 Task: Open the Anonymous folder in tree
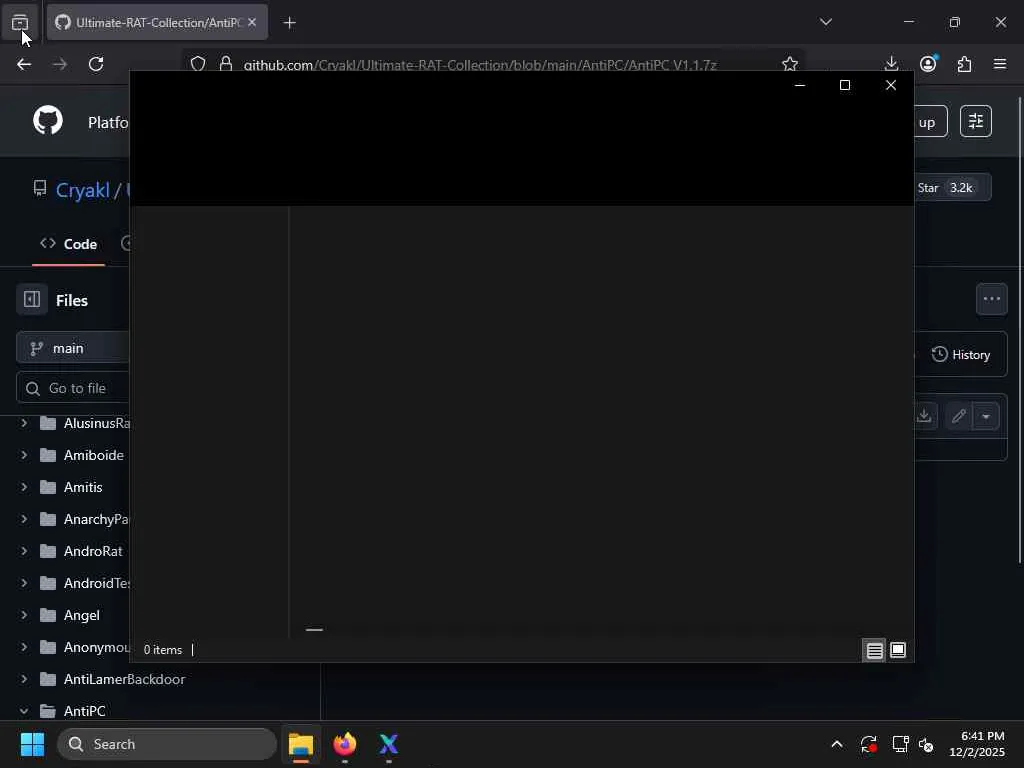(85, 647)
